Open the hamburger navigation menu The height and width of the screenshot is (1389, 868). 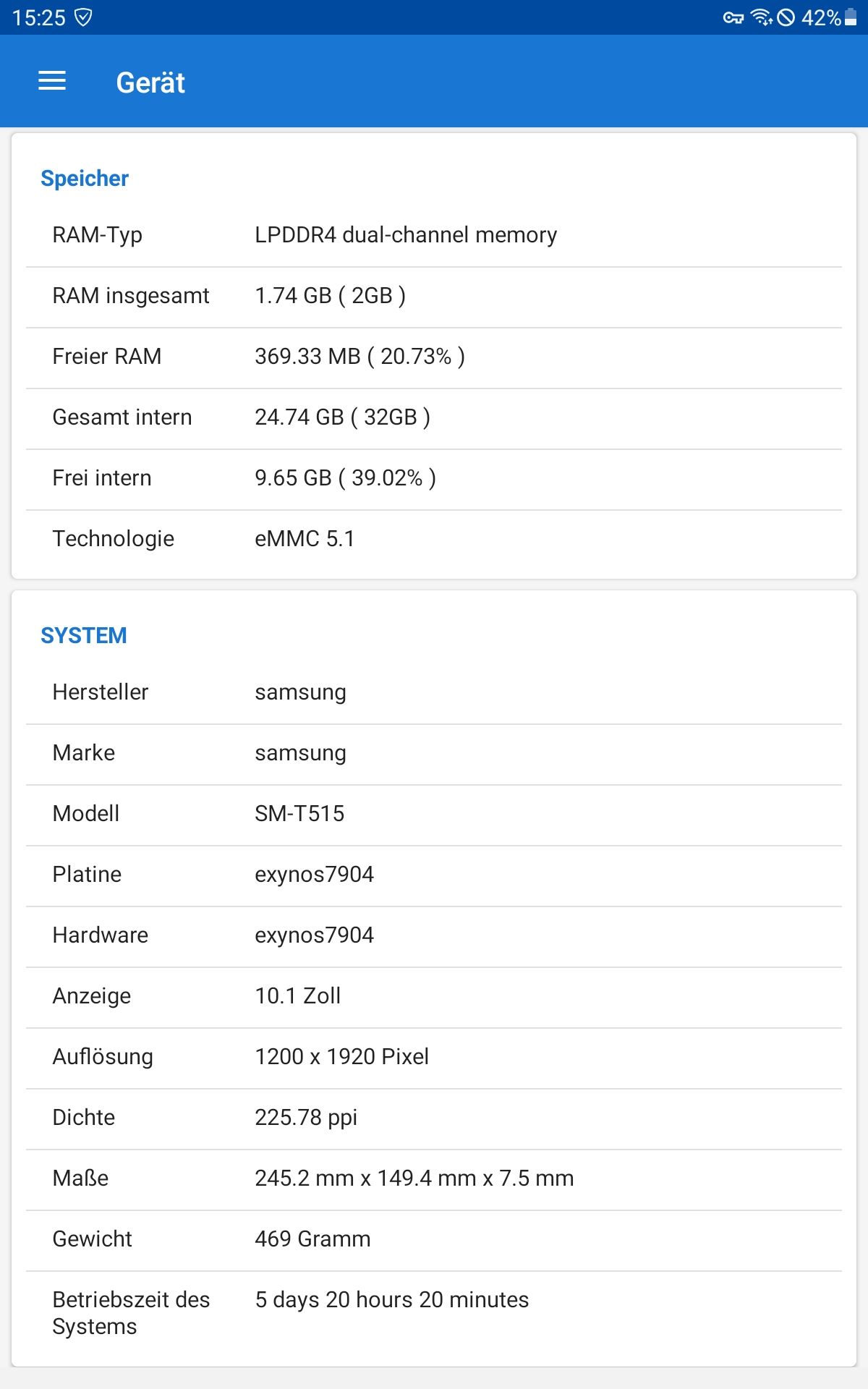52,81
